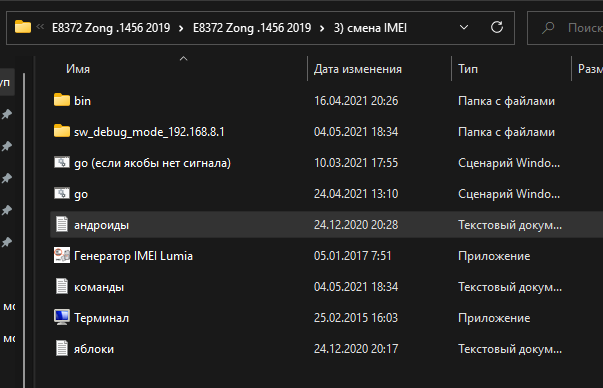Sort by Дата изменения column header
The height and width of the screenshot is (388, 603).
coord(358,69)
